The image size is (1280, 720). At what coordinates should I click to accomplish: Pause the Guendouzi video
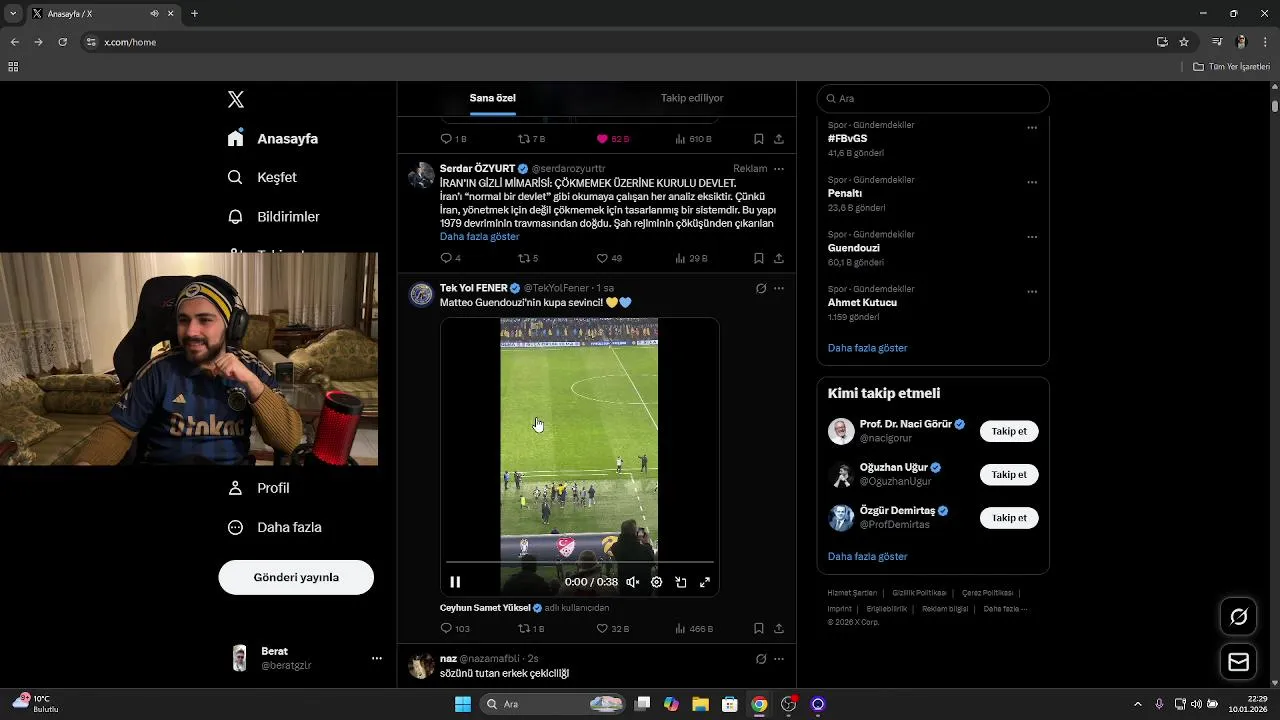455,582
